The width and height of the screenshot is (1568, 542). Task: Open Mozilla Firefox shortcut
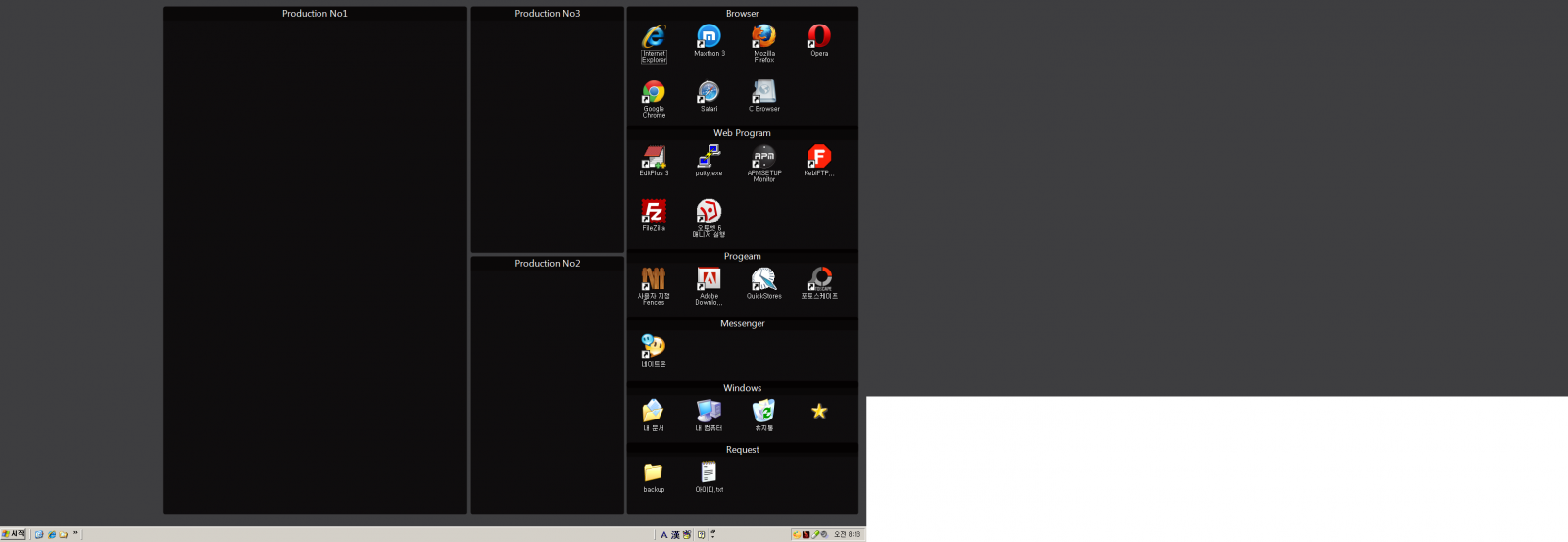pos(763,37)
